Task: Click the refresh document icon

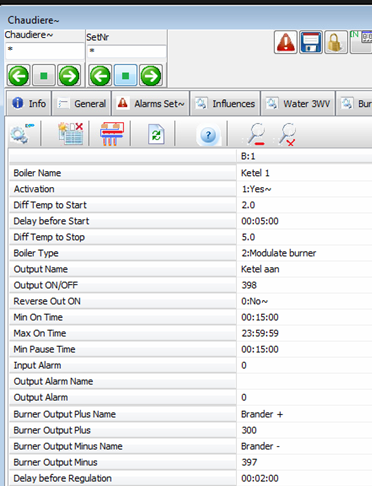Action: (x=156, y=134)
